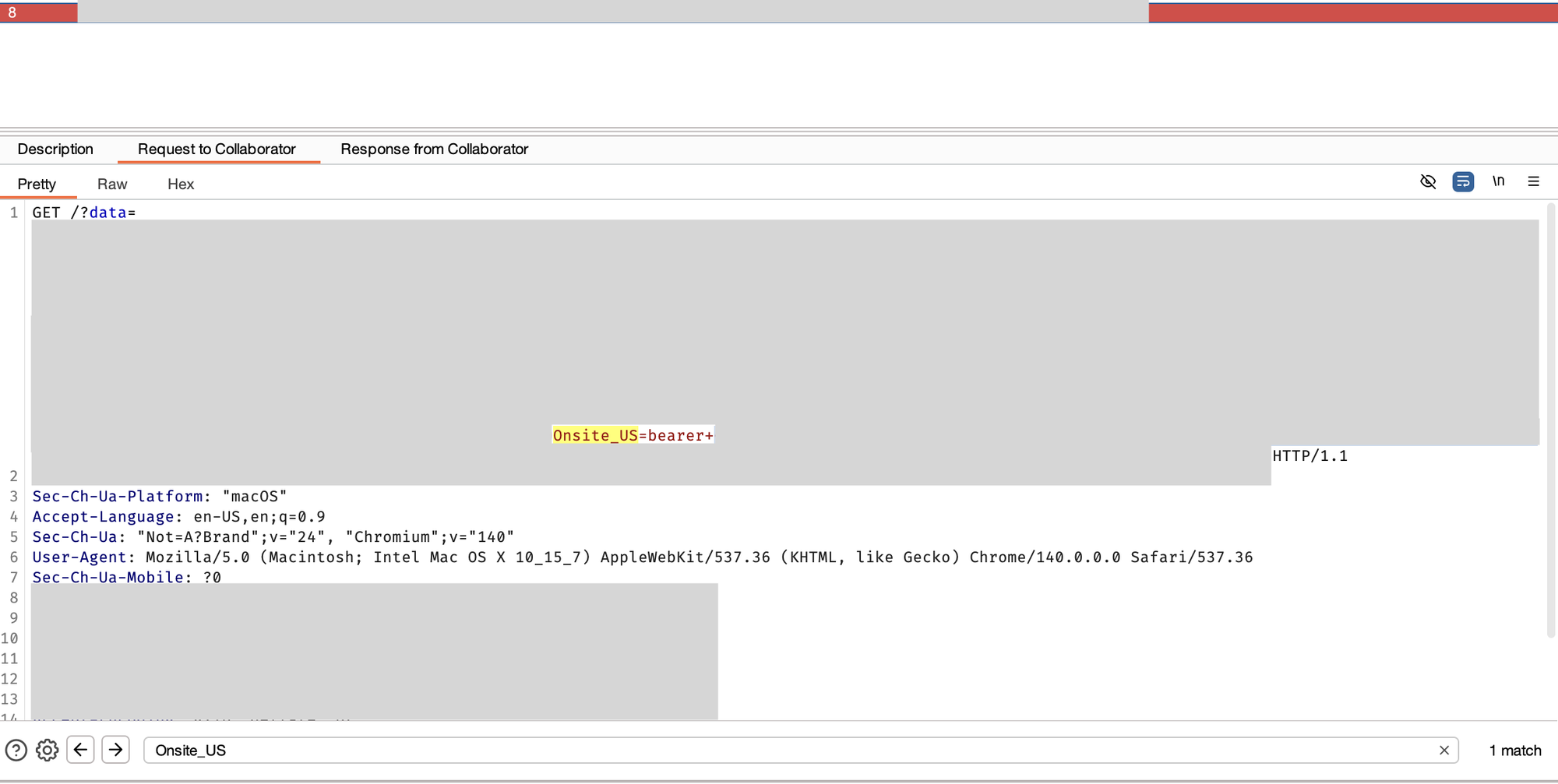Click the search field containing Onsite_US
The height and width of the screenshot is (784, 1558).
pos(779,750)
